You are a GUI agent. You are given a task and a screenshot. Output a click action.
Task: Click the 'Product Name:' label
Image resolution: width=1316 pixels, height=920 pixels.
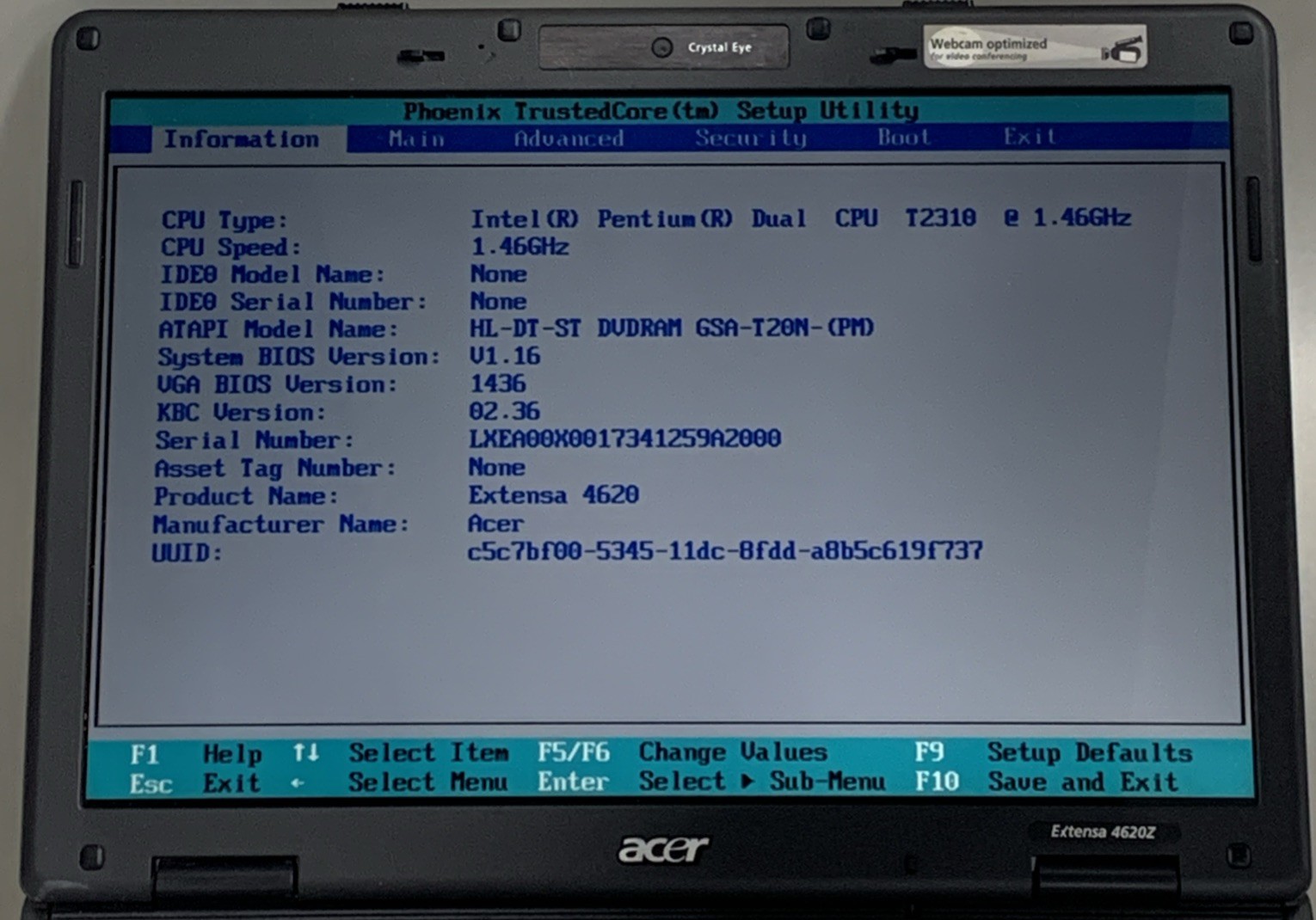click(x=246, y=496)
